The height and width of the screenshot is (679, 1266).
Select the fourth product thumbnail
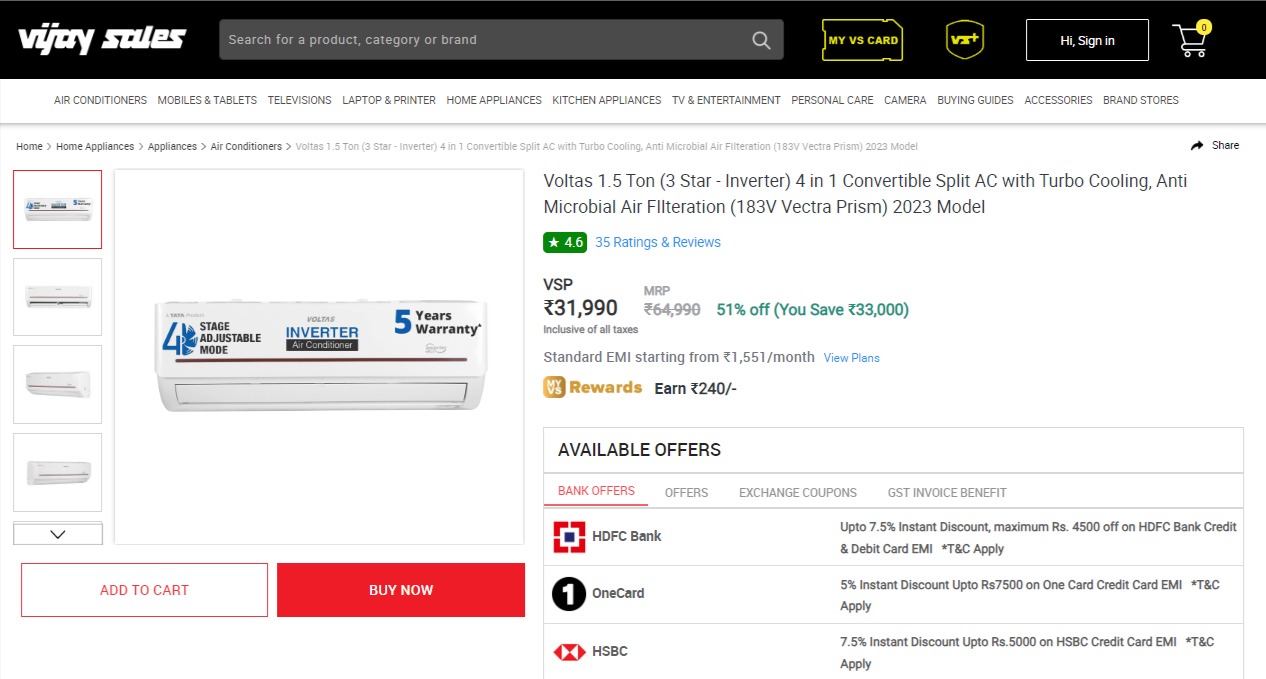(58, 472)
